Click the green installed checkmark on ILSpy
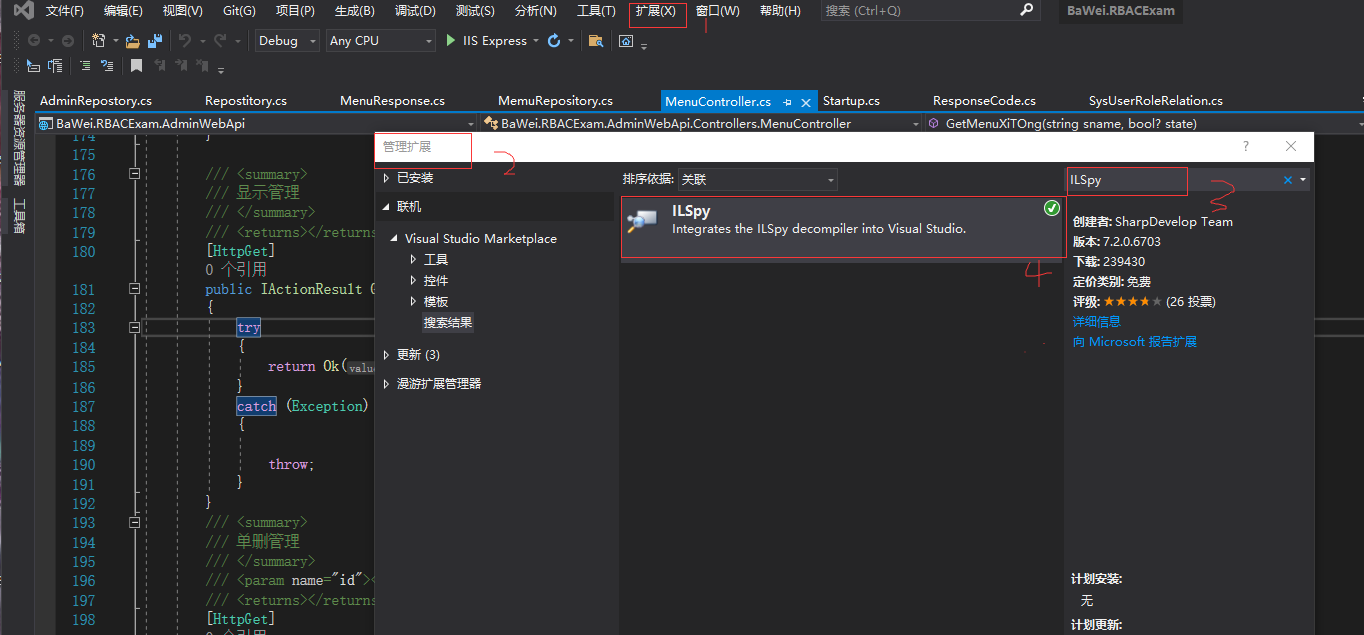Image resolution: width=1364 pixels, height=635 pixels. (x=1051, y=208)
